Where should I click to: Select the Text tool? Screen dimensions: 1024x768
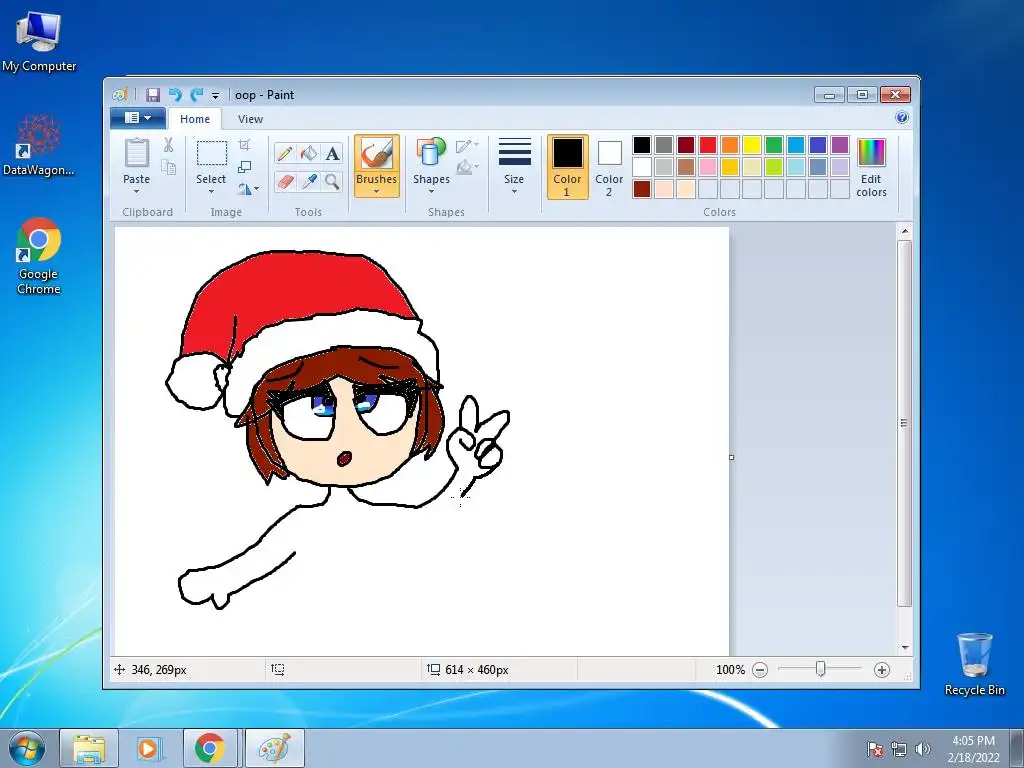click(x=332, y=153)
